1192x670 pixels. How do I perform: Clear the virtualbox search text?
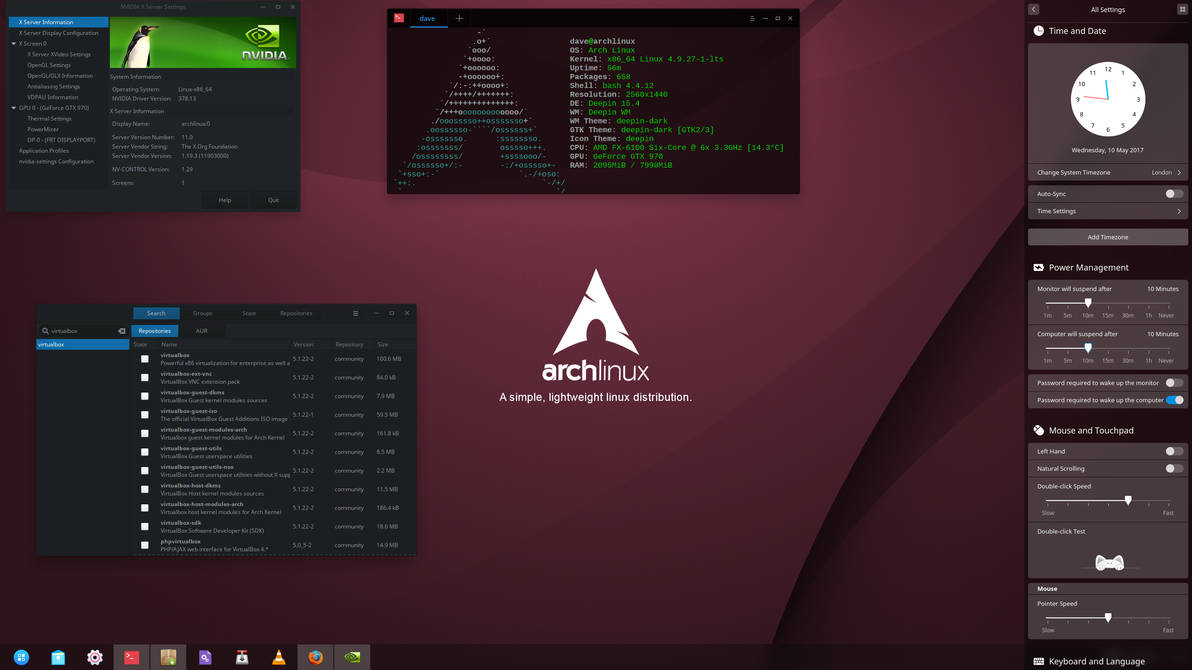(x=122, y=331)
